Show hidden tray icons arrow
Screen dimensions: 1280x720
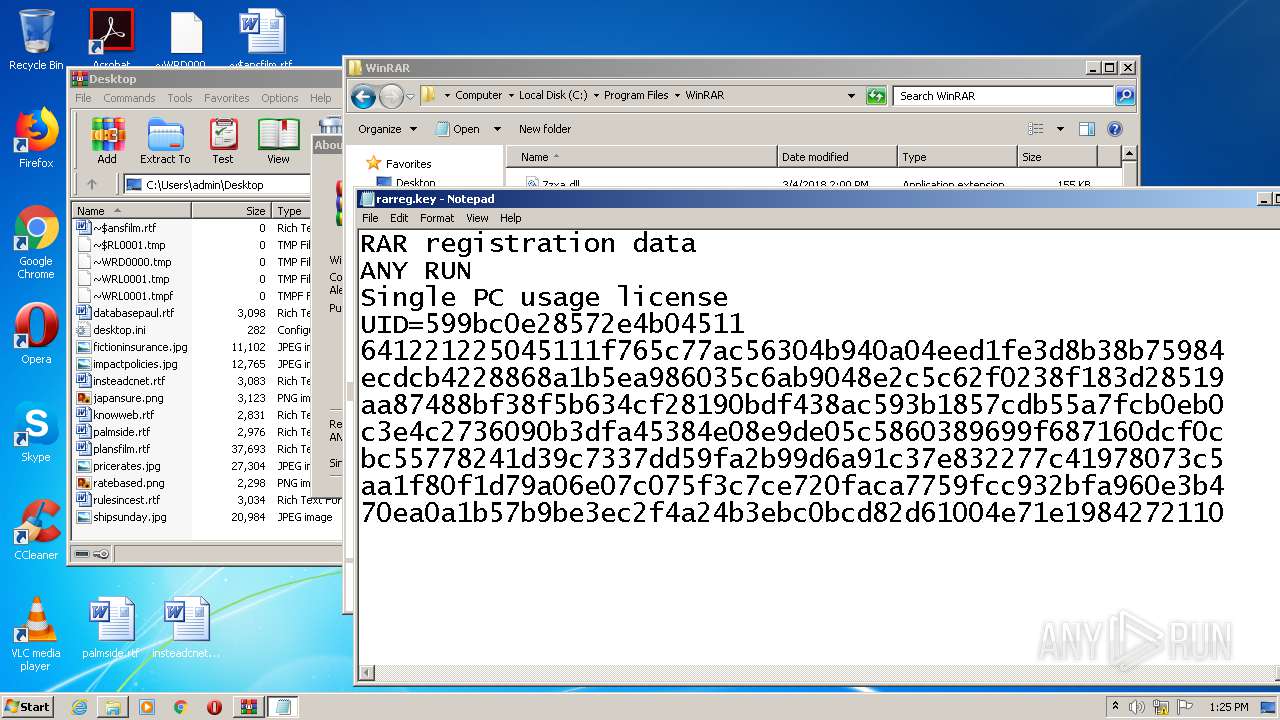(x=1116, y=707)
